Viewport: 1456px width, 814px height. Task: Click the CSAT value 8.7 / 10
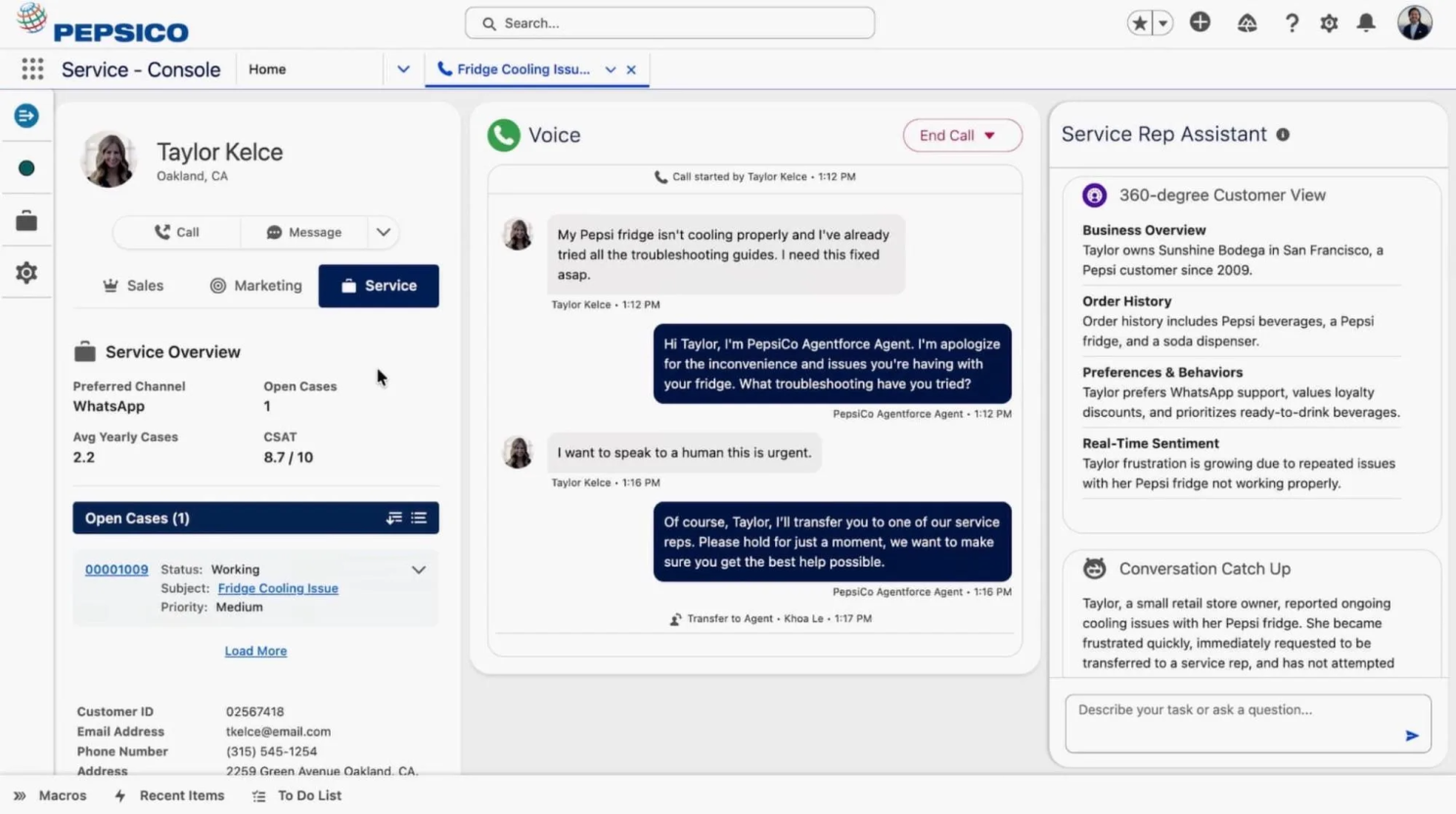coord(289,457)
